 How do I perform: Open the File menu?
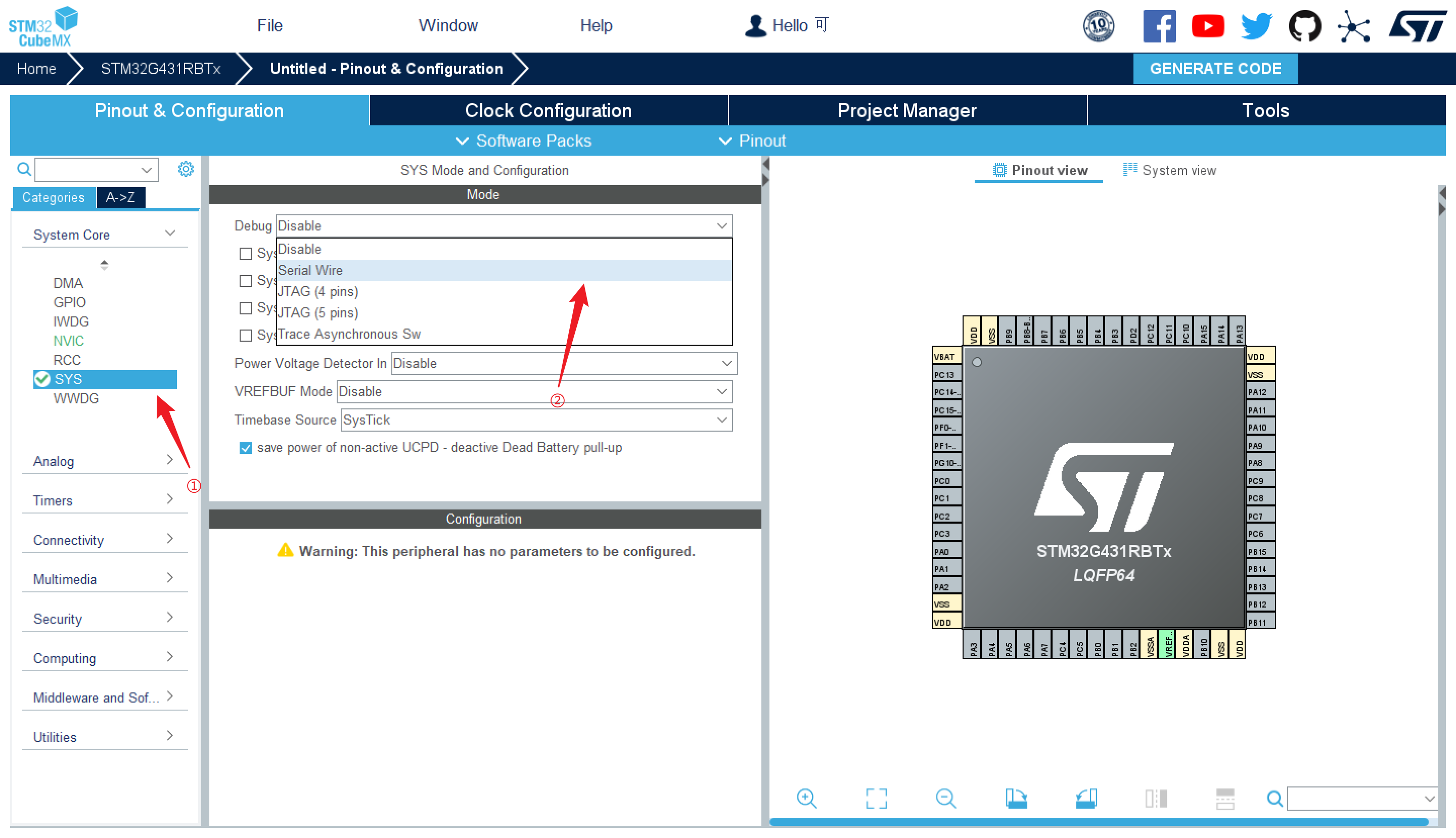tap(269, 26)
